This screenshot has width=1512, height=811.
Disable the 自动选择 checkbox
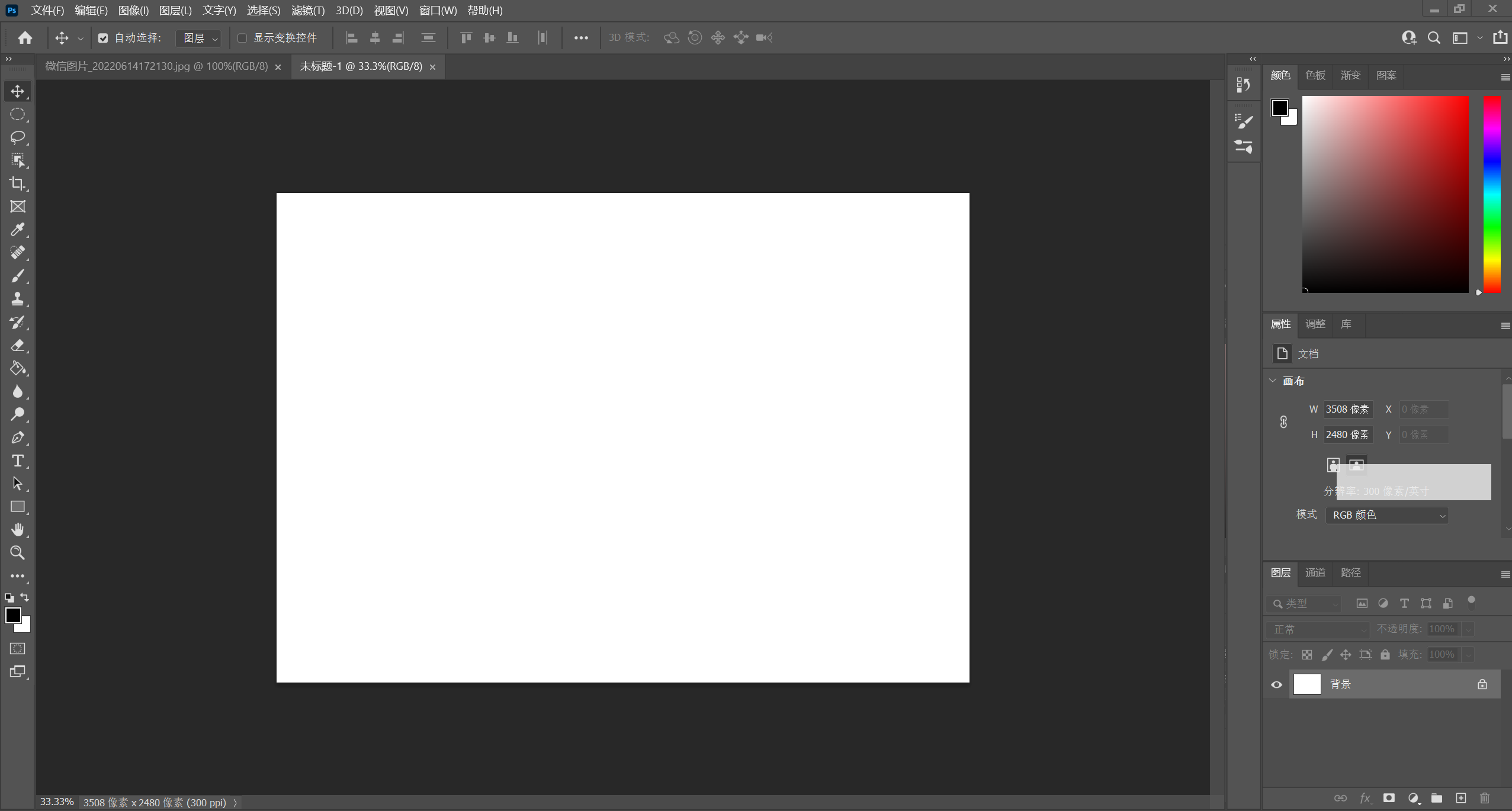click(x=103, y=38)
